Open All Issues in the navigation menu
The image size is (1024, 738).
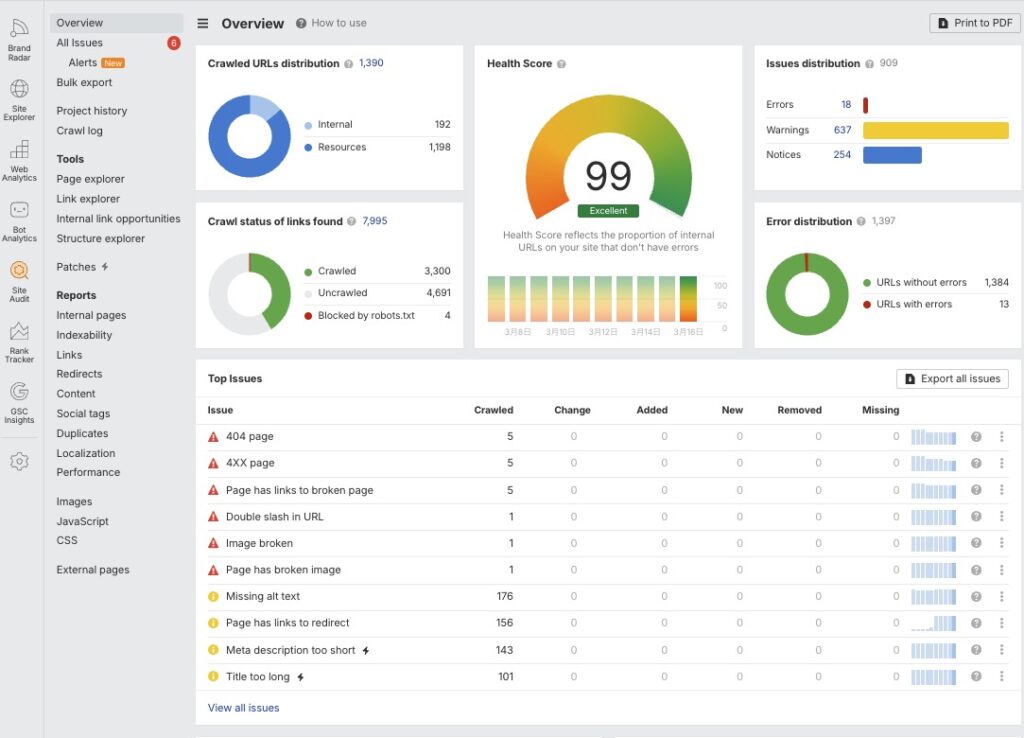[80, 43]
